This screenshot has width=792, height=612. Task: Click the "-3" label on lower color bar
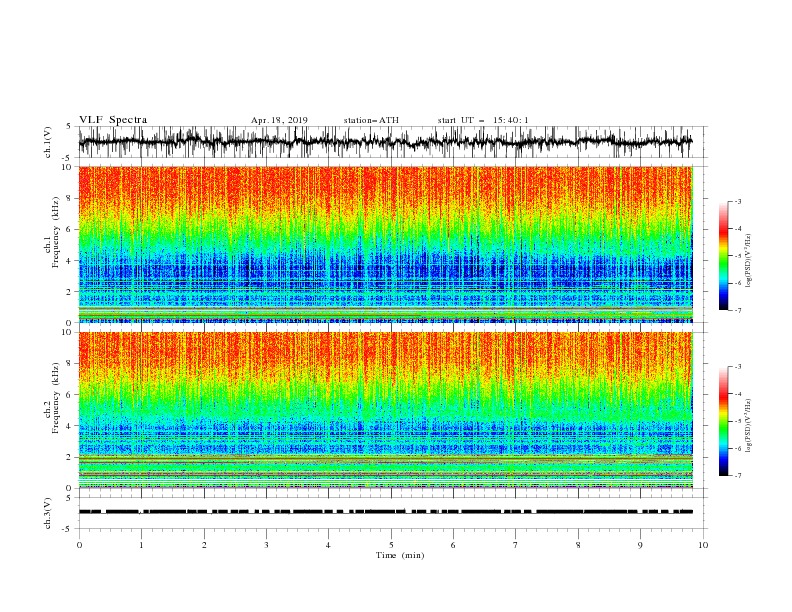pos(738,367)
